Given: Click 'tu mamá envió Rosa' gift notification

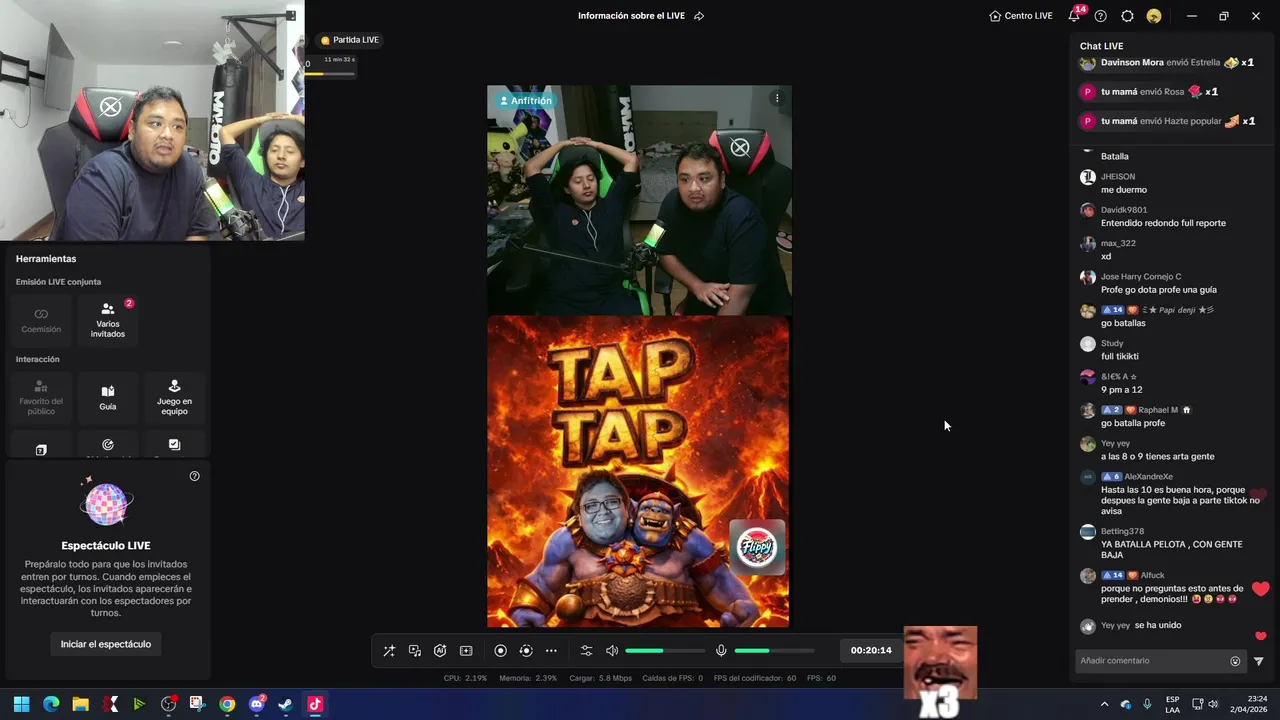Looking at the screenshot, I should pyautogui.click(x=1149, y=92).
